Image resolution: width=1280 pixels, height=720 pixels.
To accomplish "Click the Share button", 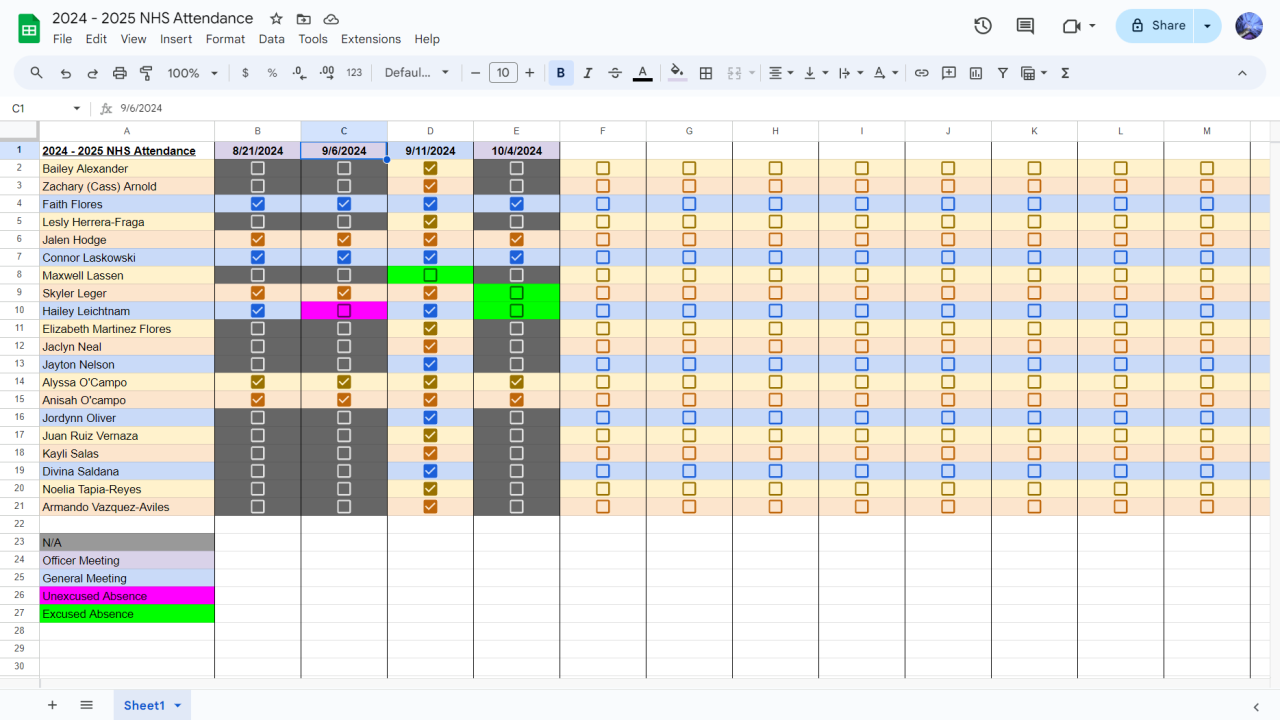I will (x=1156, y=26).
